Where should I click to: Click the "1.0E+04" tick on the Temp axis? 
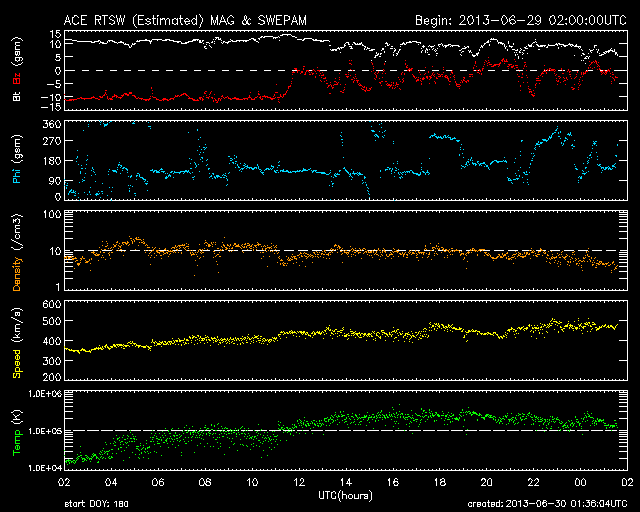click(x=45, y=467)
